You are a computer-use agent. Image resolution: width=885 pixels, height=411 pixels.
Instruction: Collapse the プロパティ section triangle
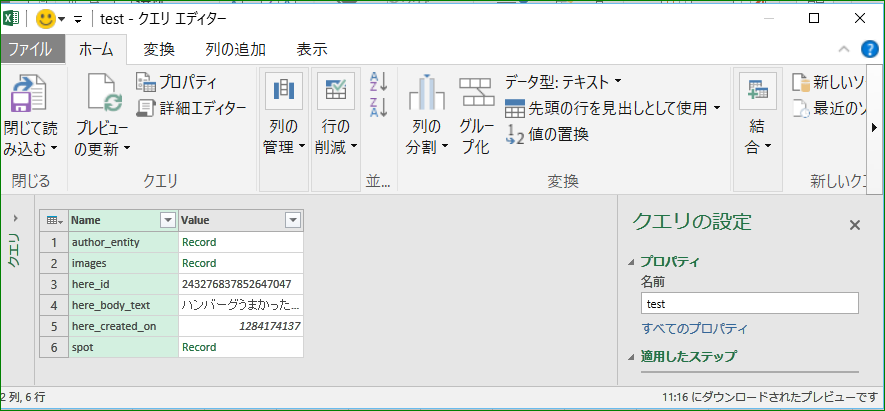pyautogui.click(x=631, y=263)
